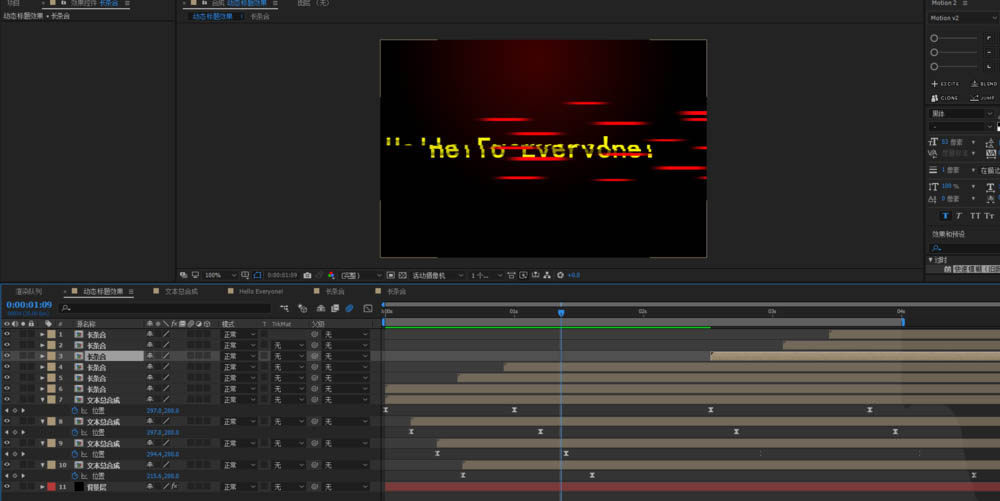This screenshot has height=501, width=1000.
Task: Expand layer 5 长条合 properties
Action: point(42,378)
